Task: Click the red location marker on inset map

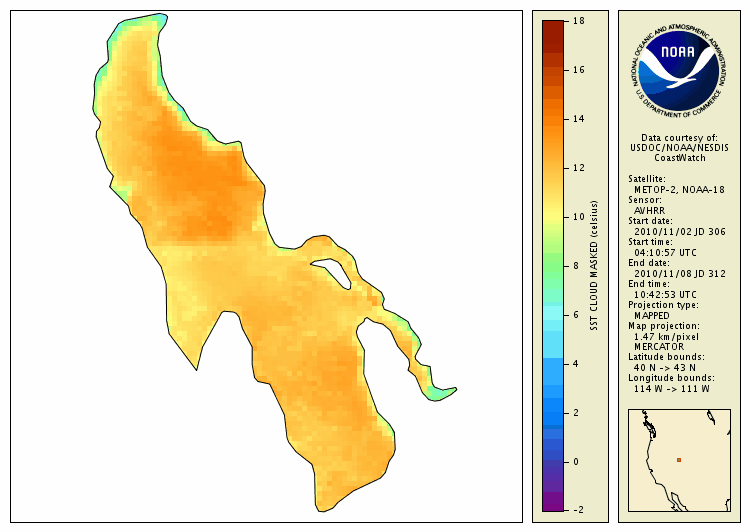Action: pos(679,460)
